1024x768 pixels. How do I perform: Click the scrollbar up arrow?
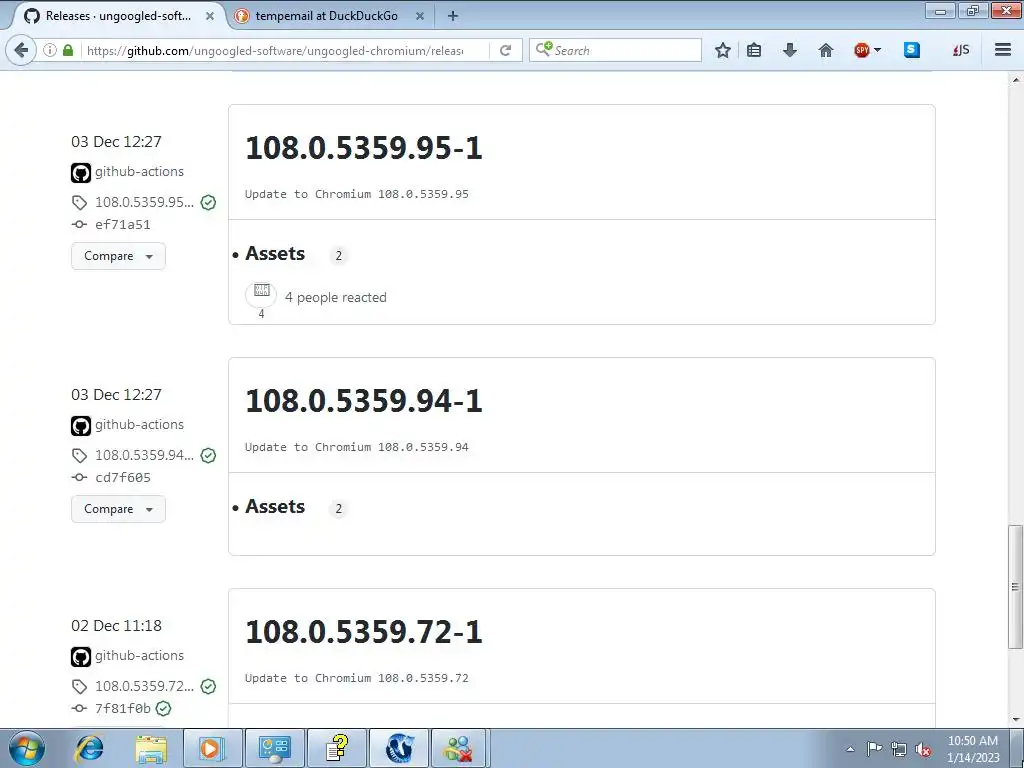pyautogui.click(x=1015, y=80)
